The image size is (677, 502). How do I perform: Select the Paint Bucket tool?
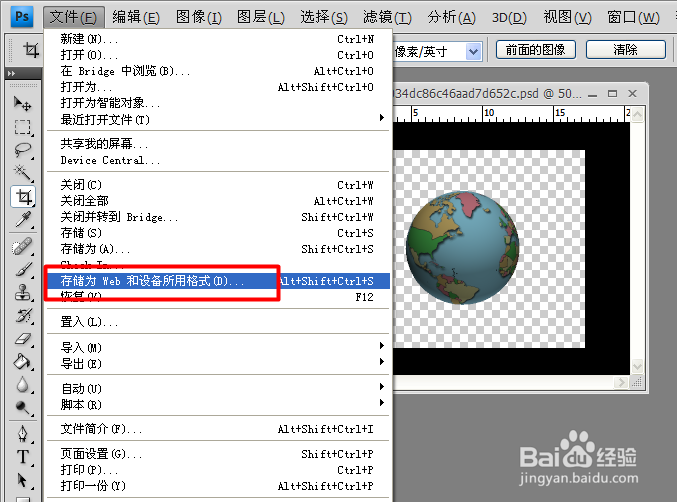pos(22,362)
